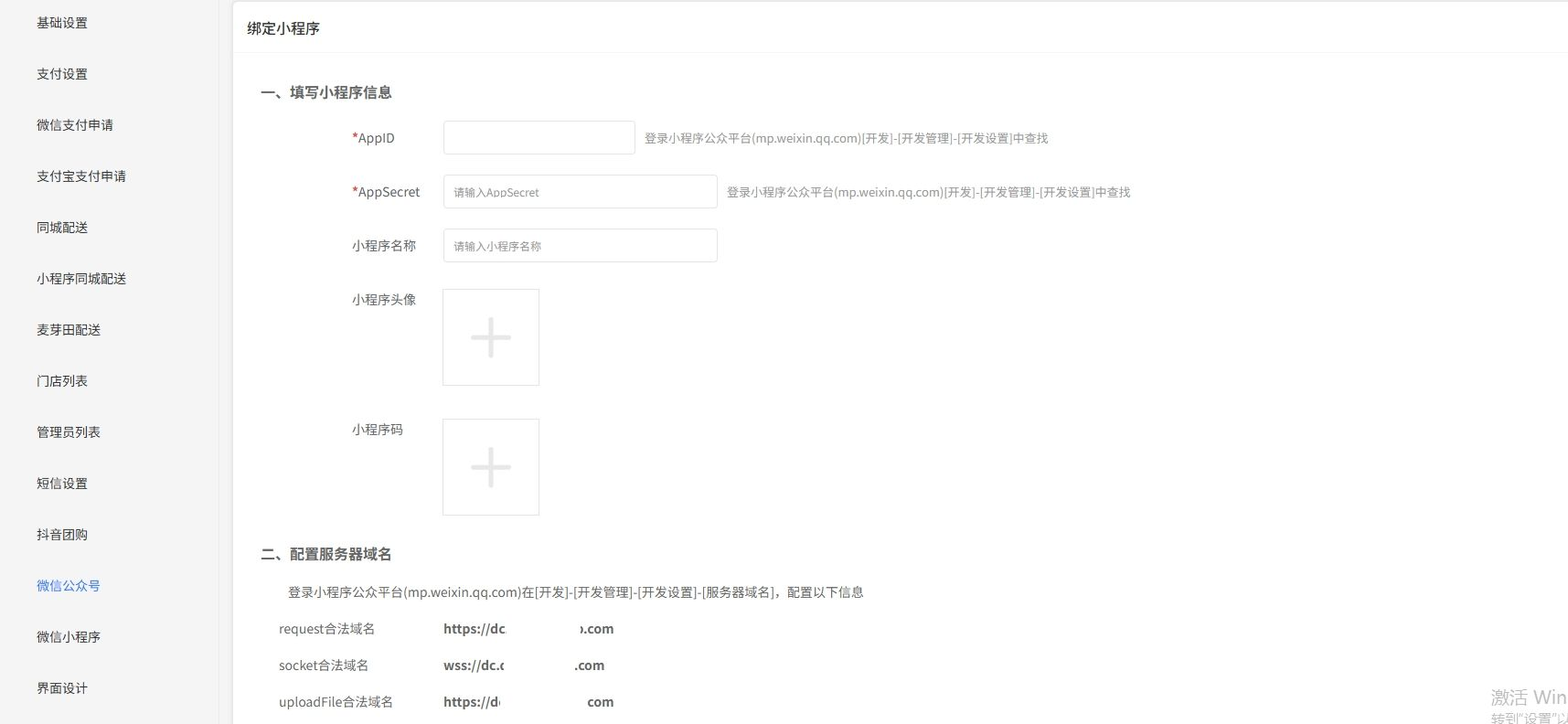Open 麦芽田配送 in sidebar

(x=69, y=330)
